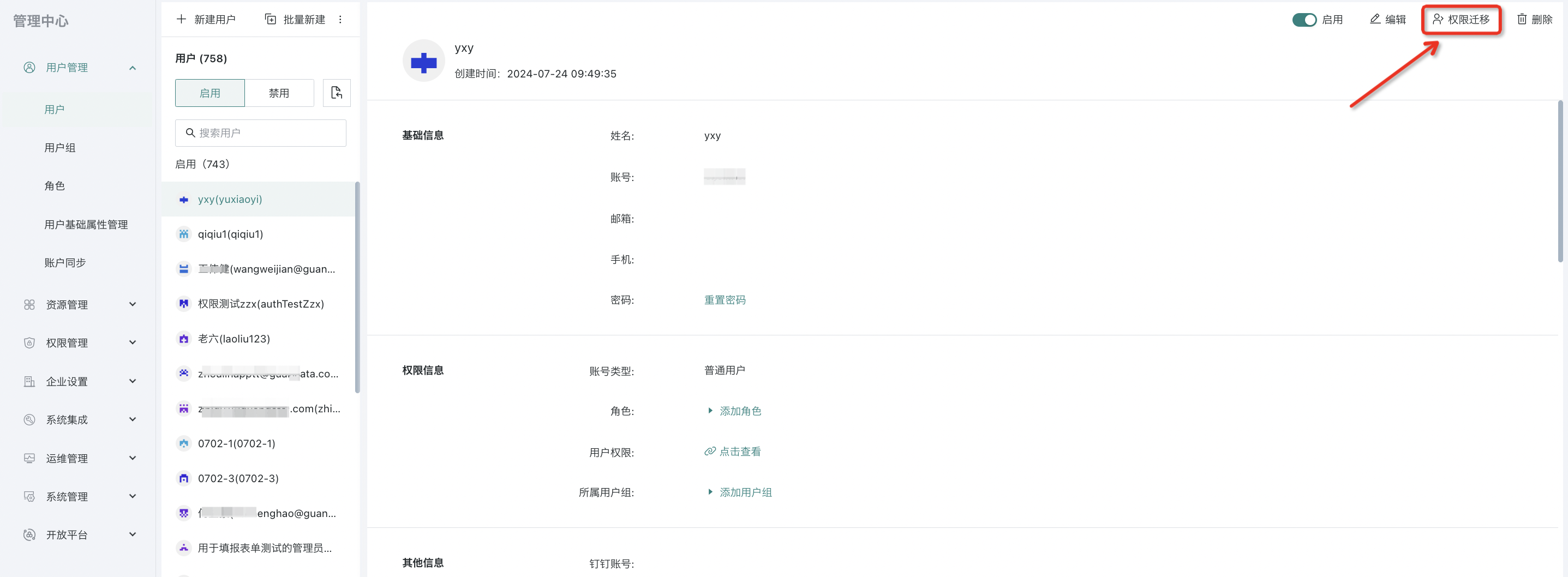1568x577 pixels.
Task: Expand the 添加角色 disclosure triangle
Action: (x=710, y=411)
